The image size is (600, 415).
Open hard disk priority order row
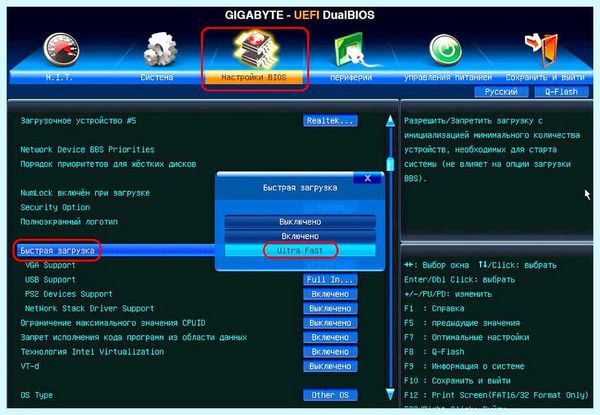108,164
